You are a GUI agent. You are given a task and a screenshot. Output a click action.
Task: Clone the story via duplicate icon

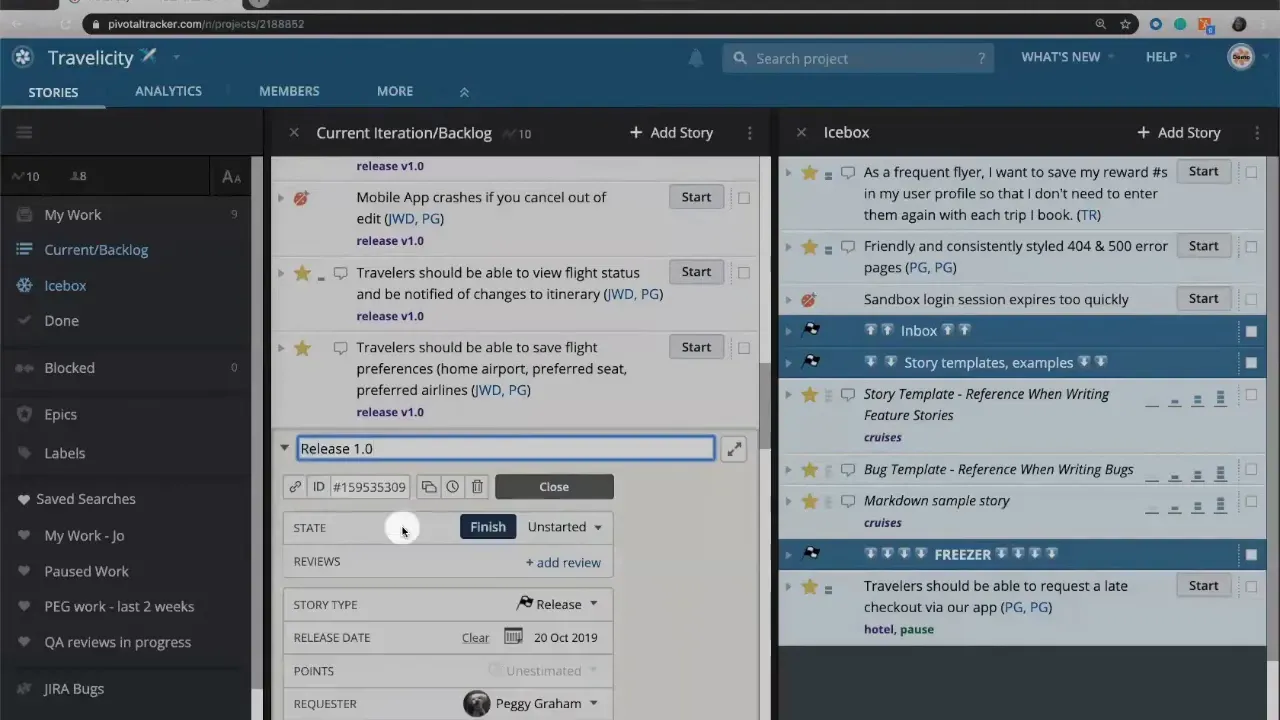click(428, 487)
